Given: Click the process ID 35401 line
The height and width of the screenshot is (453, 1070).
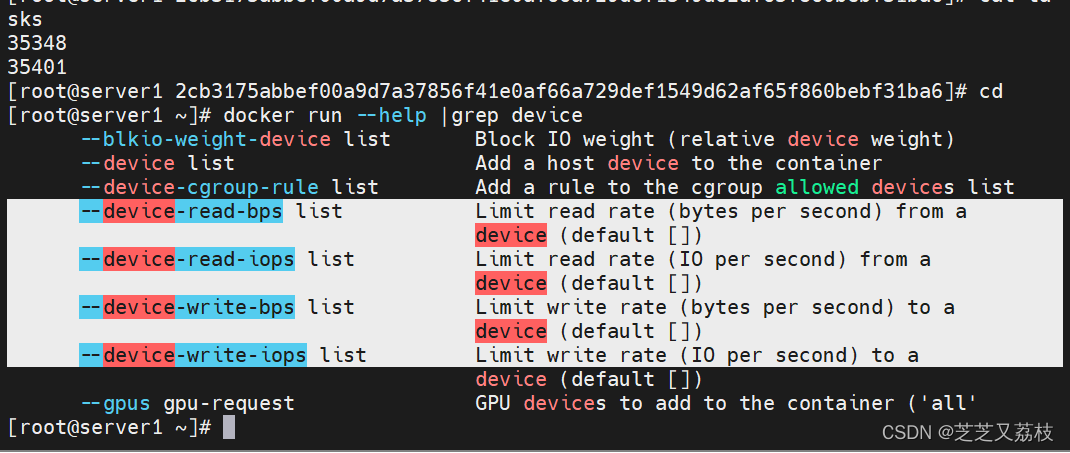Looking at the screenshot, I should point(36,68).
